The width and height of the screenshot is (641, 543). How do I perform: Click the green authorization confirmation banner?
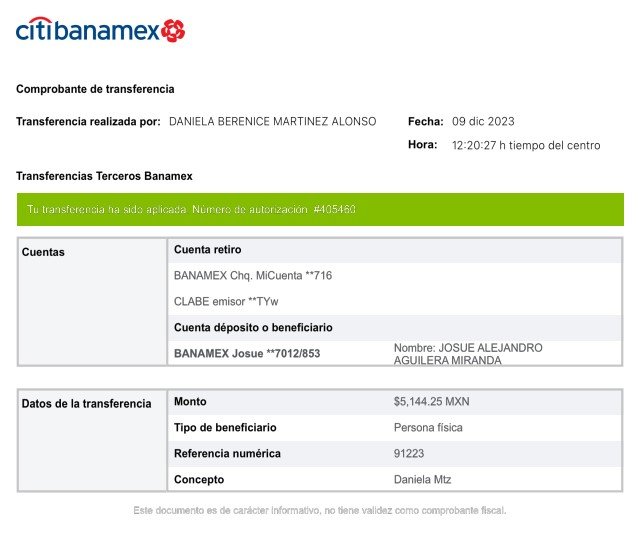[x=320, y=209]
